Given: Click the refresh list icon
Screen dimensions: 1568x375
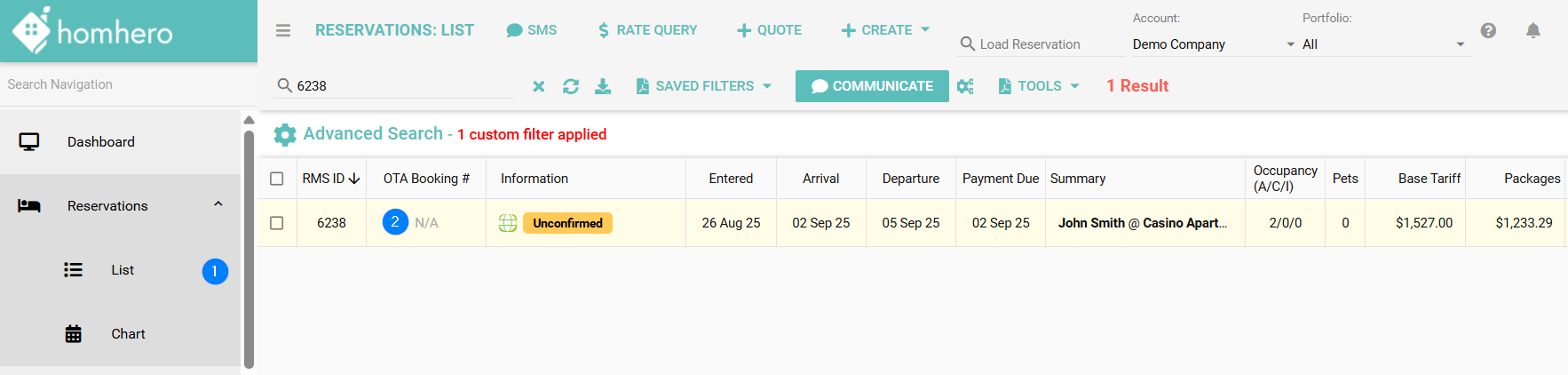Looking at the screenshot, I should click(x=571, y=86).
